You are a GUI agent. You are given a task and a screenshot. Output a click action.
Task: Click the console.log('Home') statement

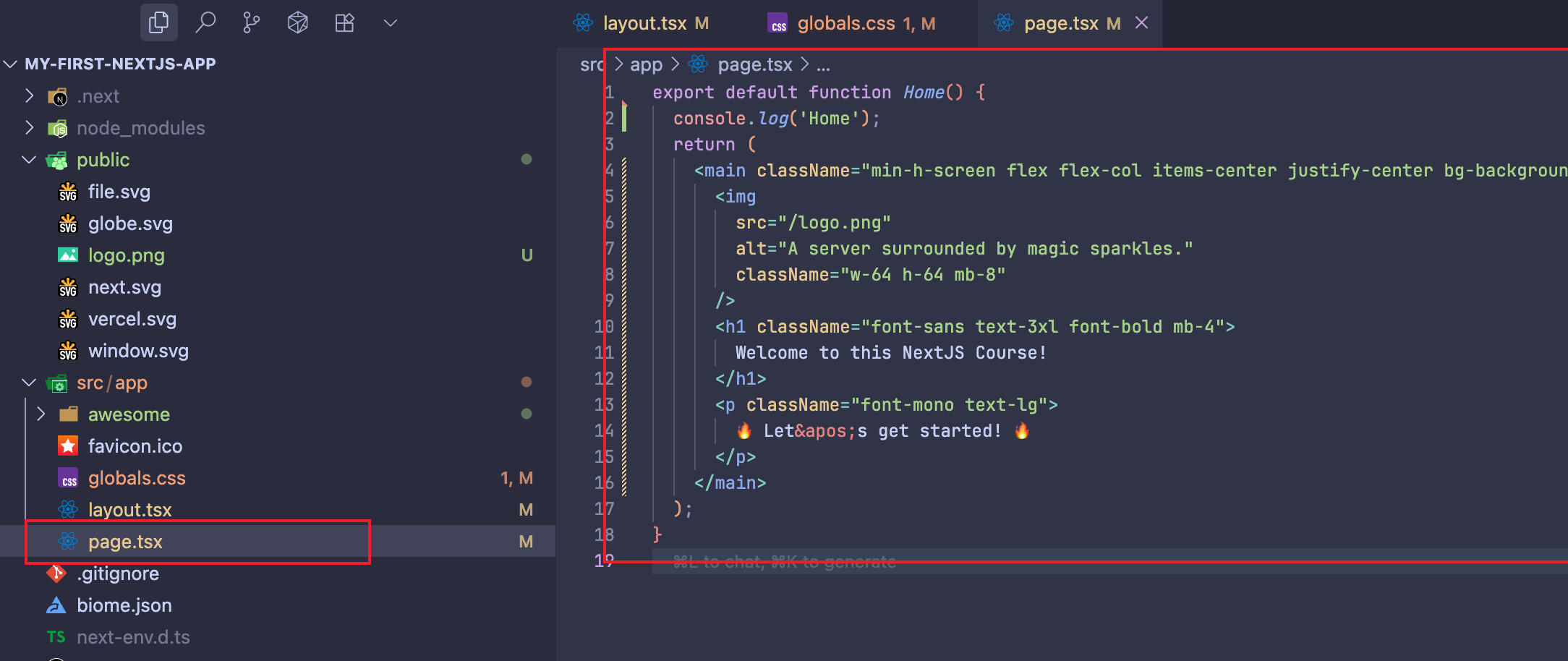click(x=777, y=119)
